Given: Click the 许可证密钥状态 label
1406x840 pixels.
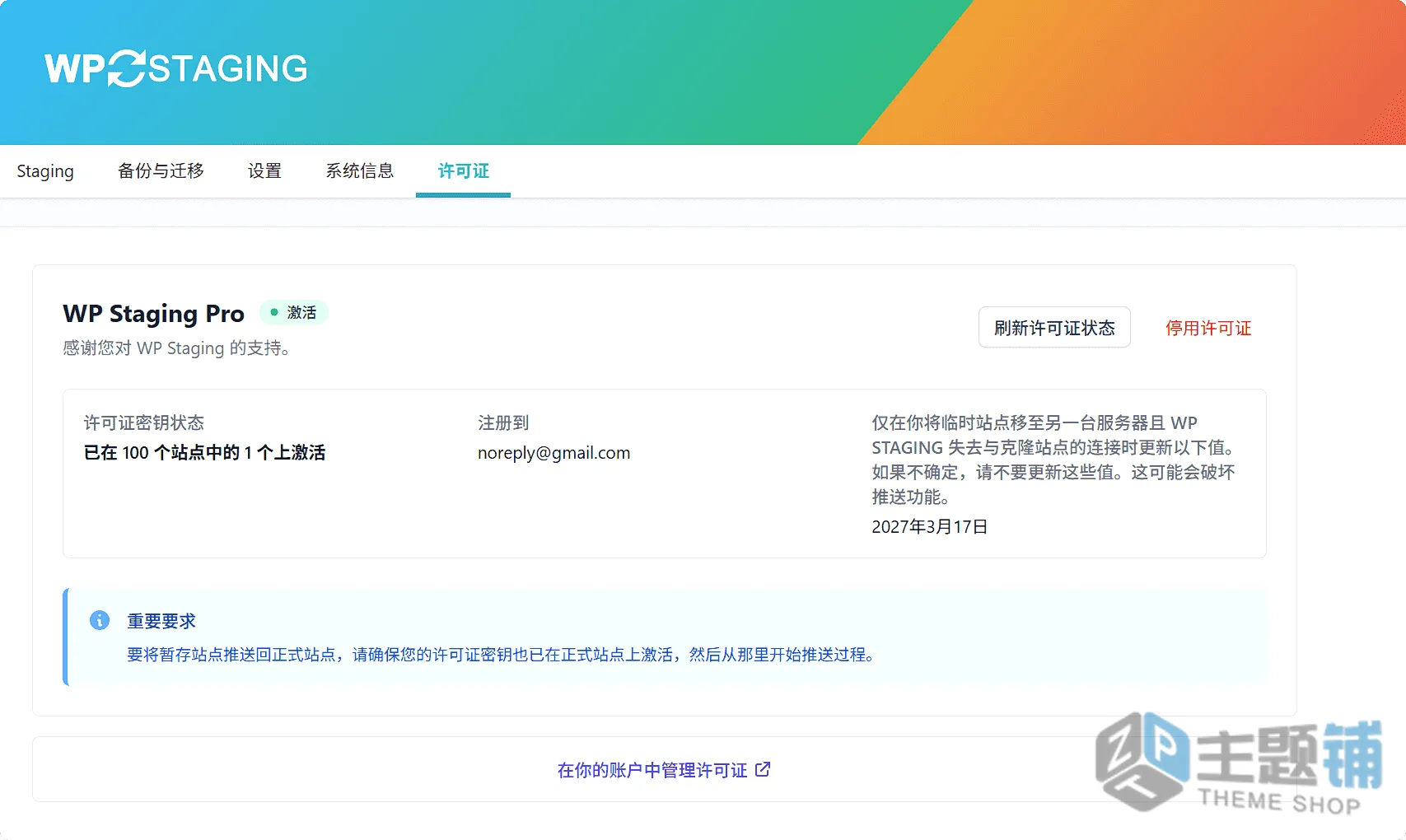Looking at the screenshot, I should 144,422.
